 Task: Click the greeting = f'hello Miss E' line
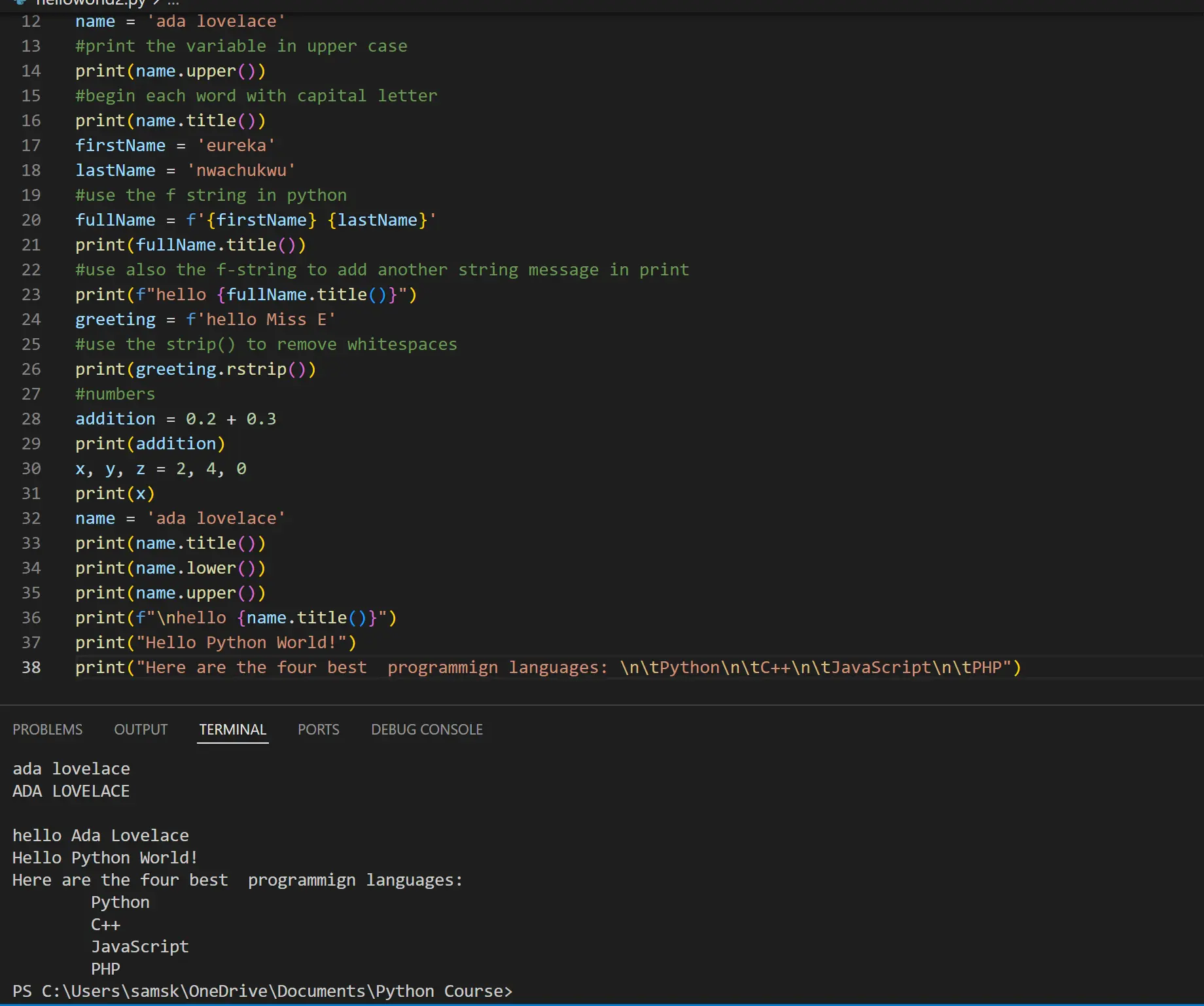tap(205, 319)
